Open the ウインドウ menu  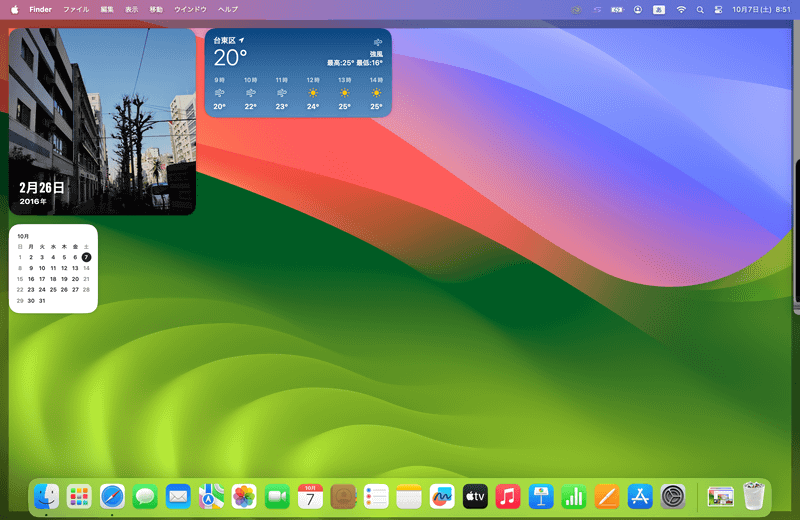(190, 9)
